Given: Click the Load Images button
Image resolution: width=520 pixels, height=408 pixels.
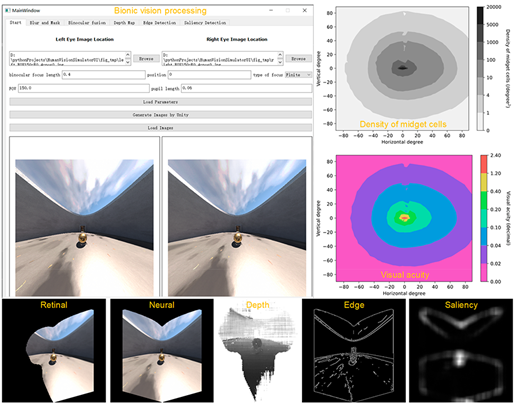Looking at the screenshot, I should pos(161,128).
